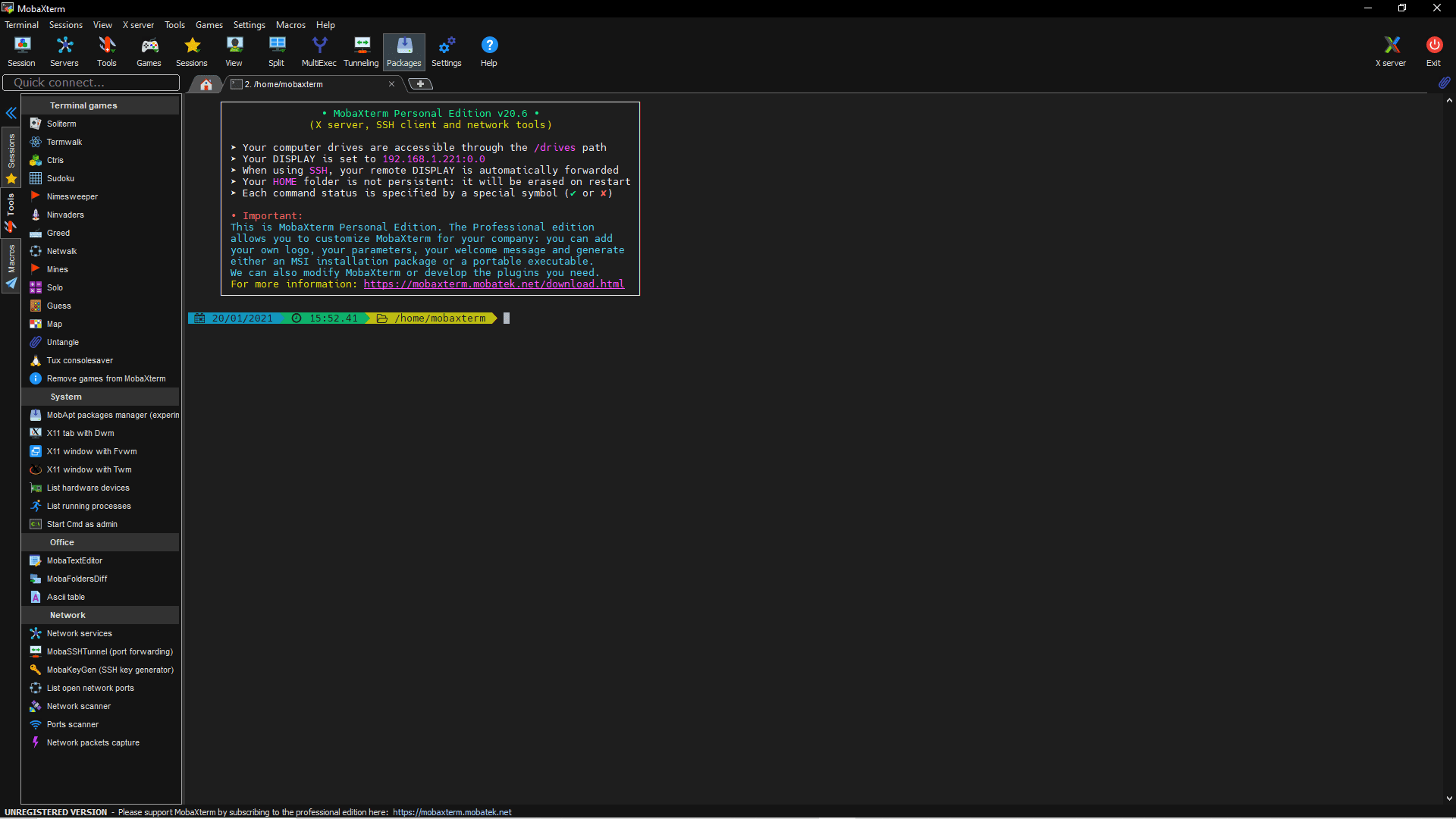The image size is (1456, 819).
Task: Select the Split terminal icon
Action: (x=276, y=52)
